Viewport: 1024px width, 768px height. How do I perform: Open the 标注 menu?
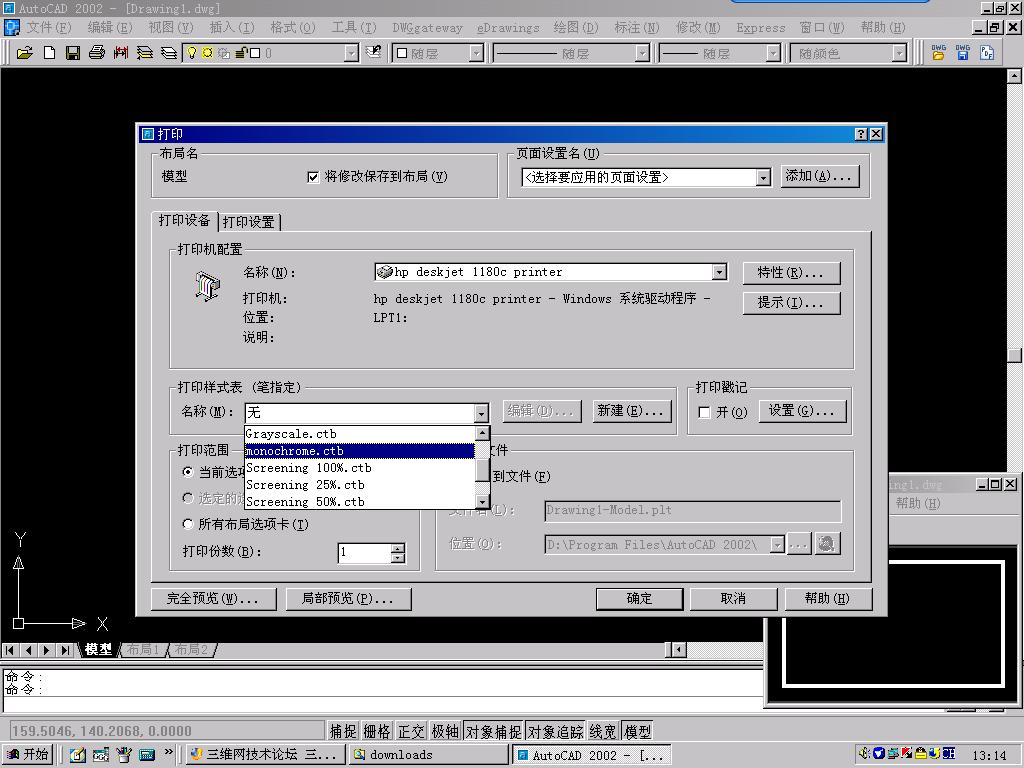pyautogui.click(x=637, y=27)
